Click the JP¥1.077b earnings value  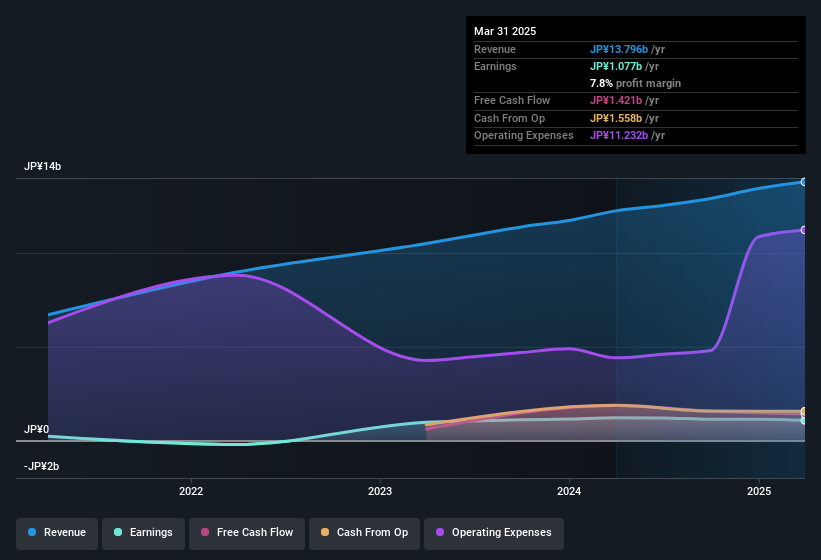(616, 66)
